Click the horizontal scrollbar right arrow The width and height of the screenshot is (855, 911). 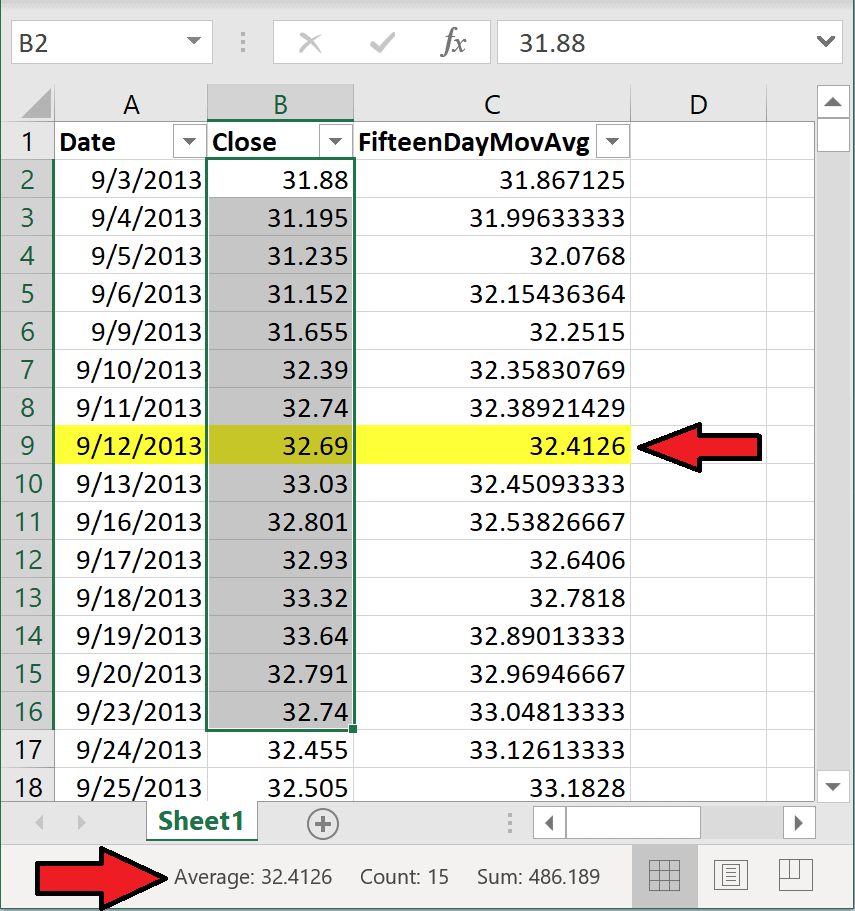pyautogui.click(x=799, y=823)
